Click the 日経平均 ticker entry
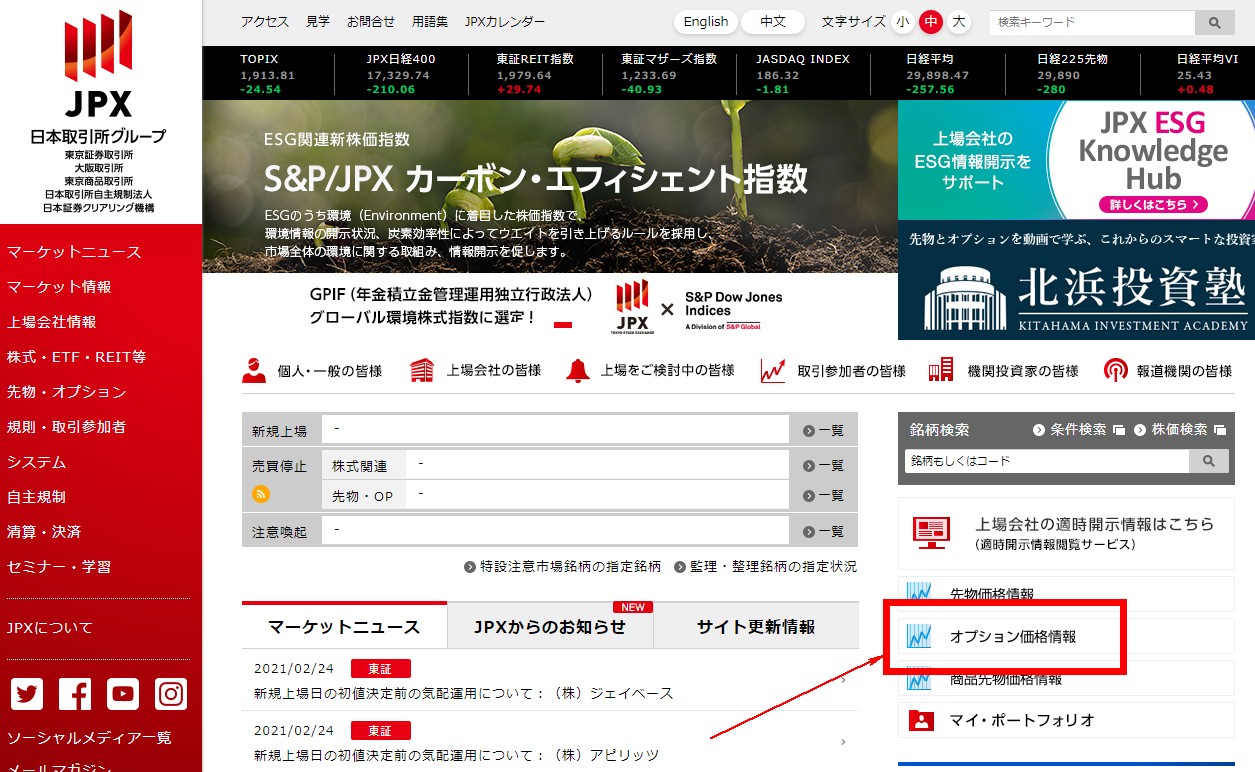Image resolution: width=1255 pixels, height=772 pixels. tap(937, 74)
